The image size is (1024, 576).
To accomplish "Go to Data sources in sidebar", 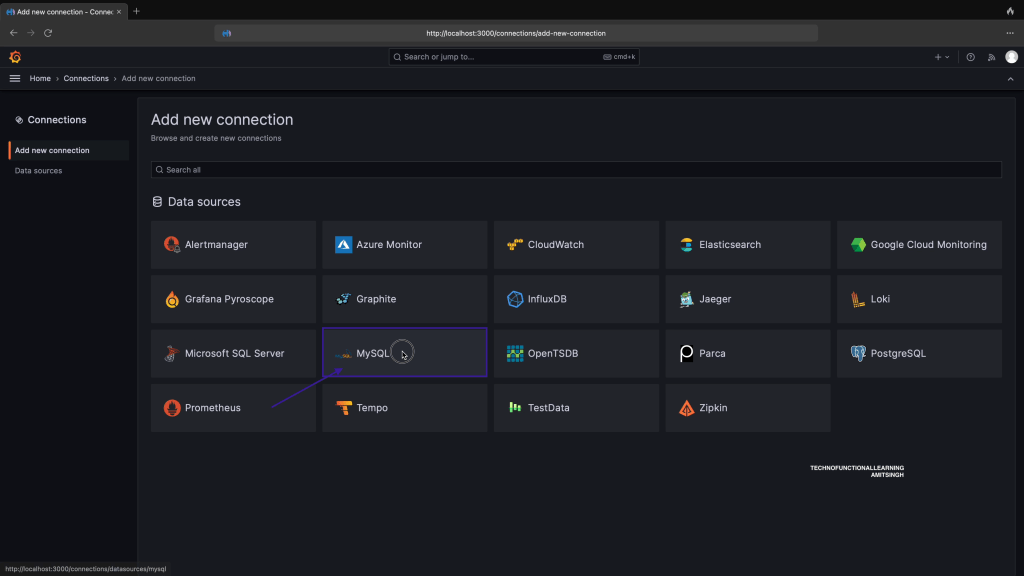I will point(39,171).
